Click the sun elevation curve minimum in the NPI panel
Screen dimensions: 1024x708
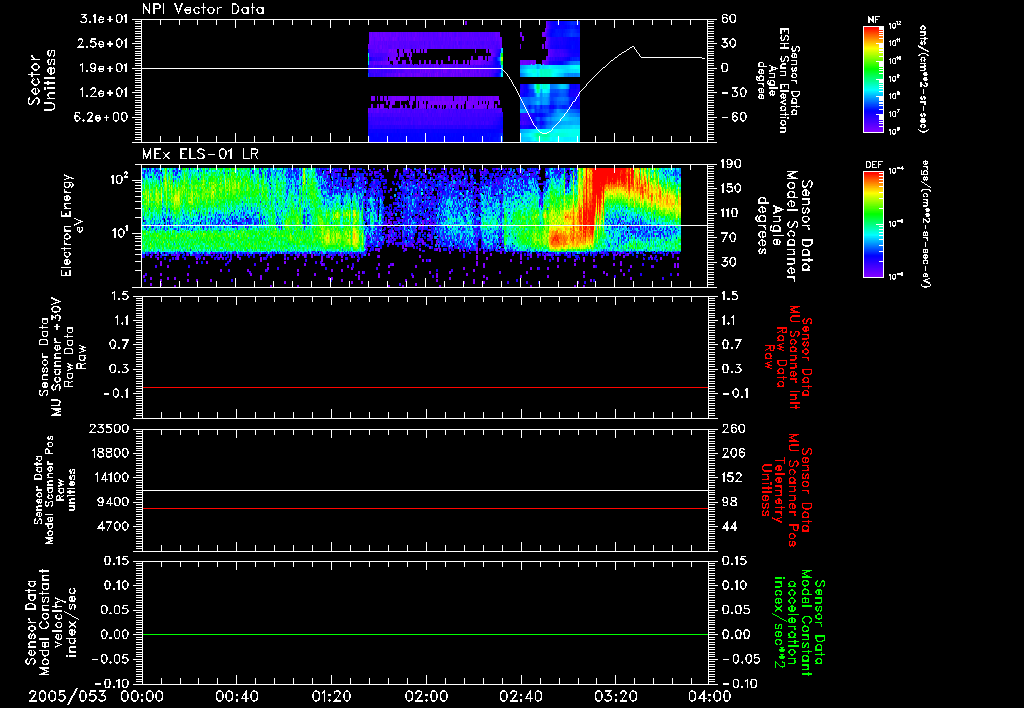(544, 133)
